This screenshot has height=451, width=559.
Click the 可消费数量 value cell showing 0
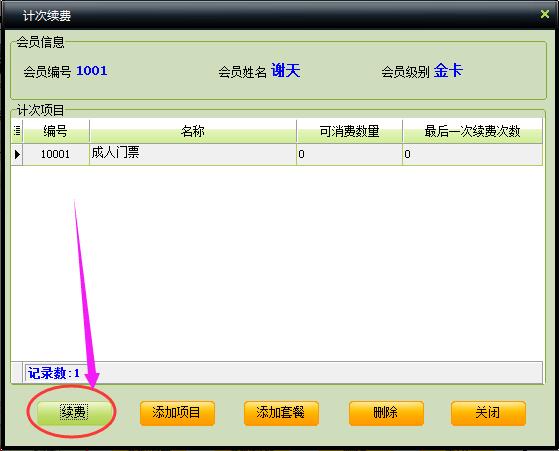349,154
